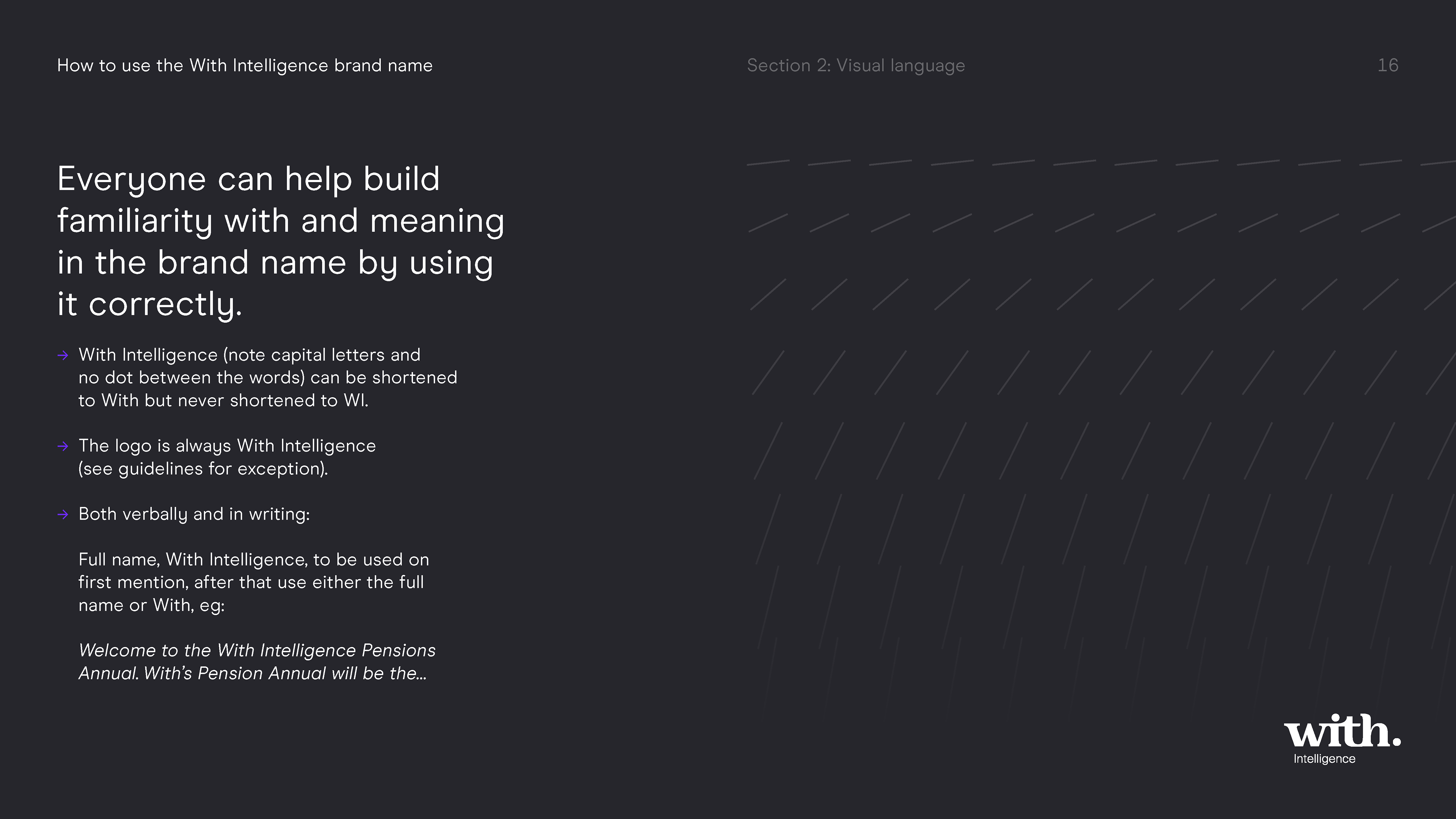The image size is (1456, 819).
Task: Click the purple arrow beside the capital letters bullet
Action: click(63, 355)
